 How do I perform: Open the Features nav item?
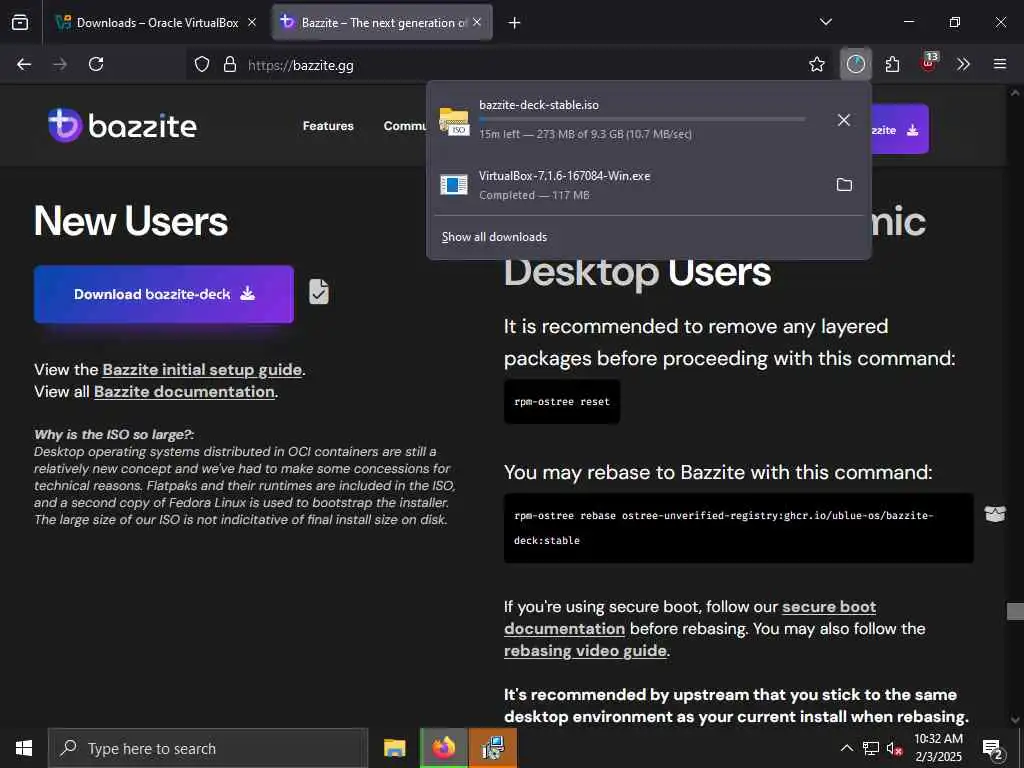[328, 126]
